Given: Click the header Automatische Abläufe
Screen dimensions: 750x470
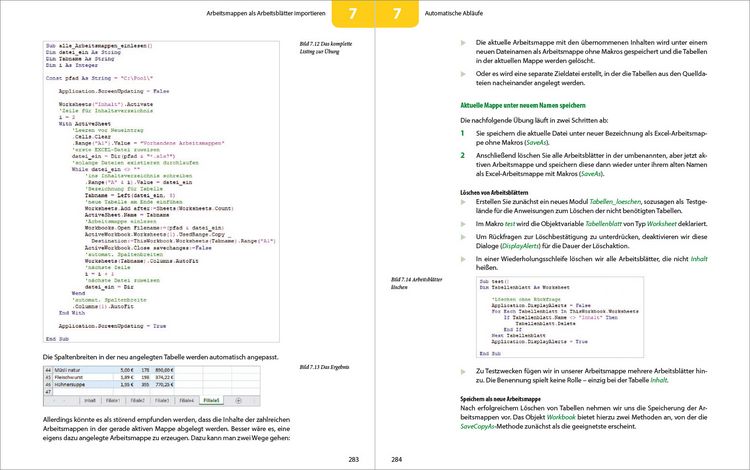Looking at the screenshot, I should (x=453, y=13).
